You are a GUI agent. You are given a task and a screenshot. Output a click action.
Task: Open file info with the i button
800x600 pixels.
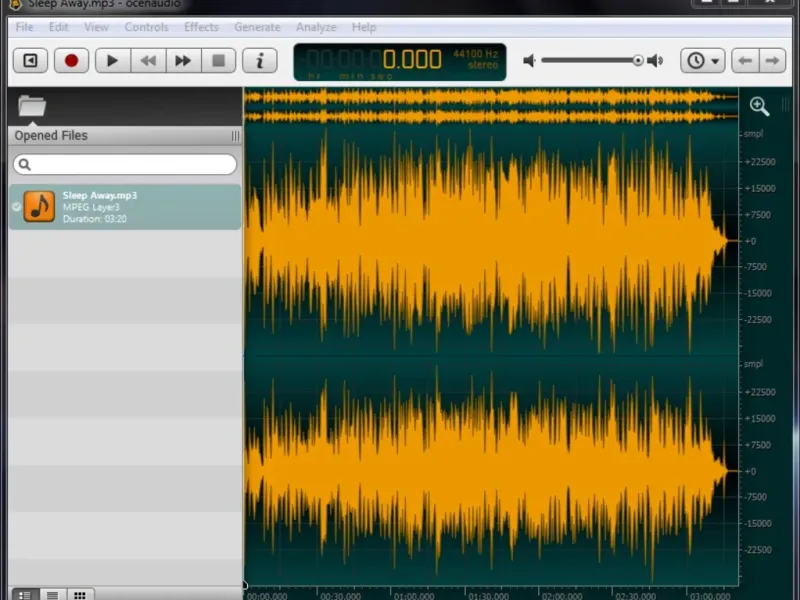click(x=260, y=61)
